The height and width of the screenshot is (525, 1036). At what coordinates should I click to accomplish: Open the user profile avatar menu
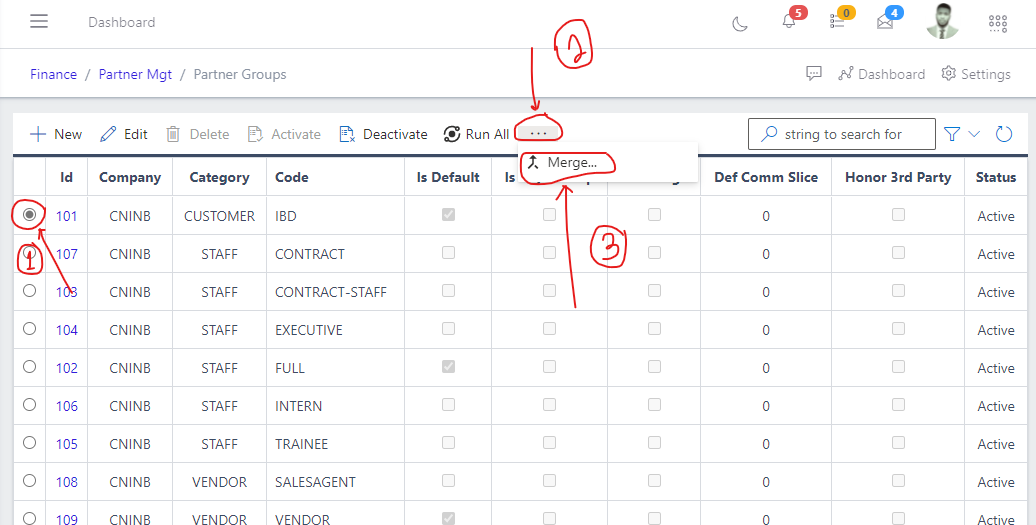coord(941,22)
